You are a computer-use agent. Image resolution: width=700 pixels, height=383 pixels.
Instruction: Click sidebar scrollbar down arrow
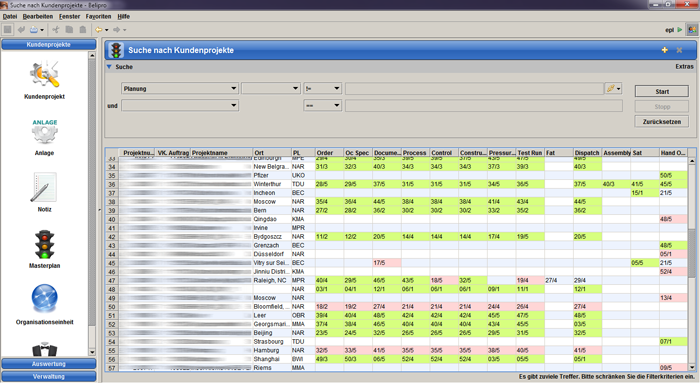pyautogui.click(x=92, y=352)
